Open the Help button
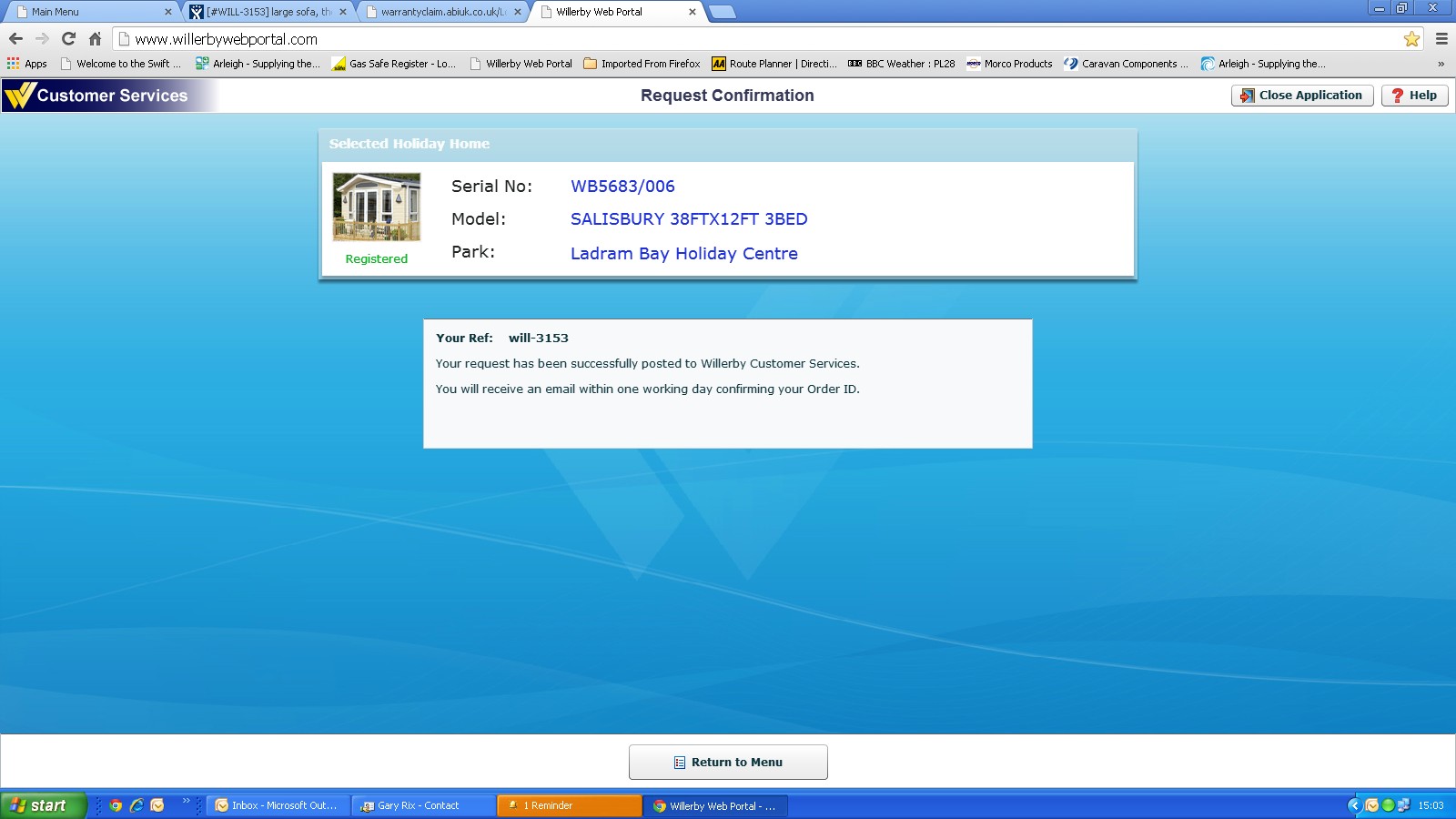The width and height of the screenshot is (1456, 819). coord(1414,96)
